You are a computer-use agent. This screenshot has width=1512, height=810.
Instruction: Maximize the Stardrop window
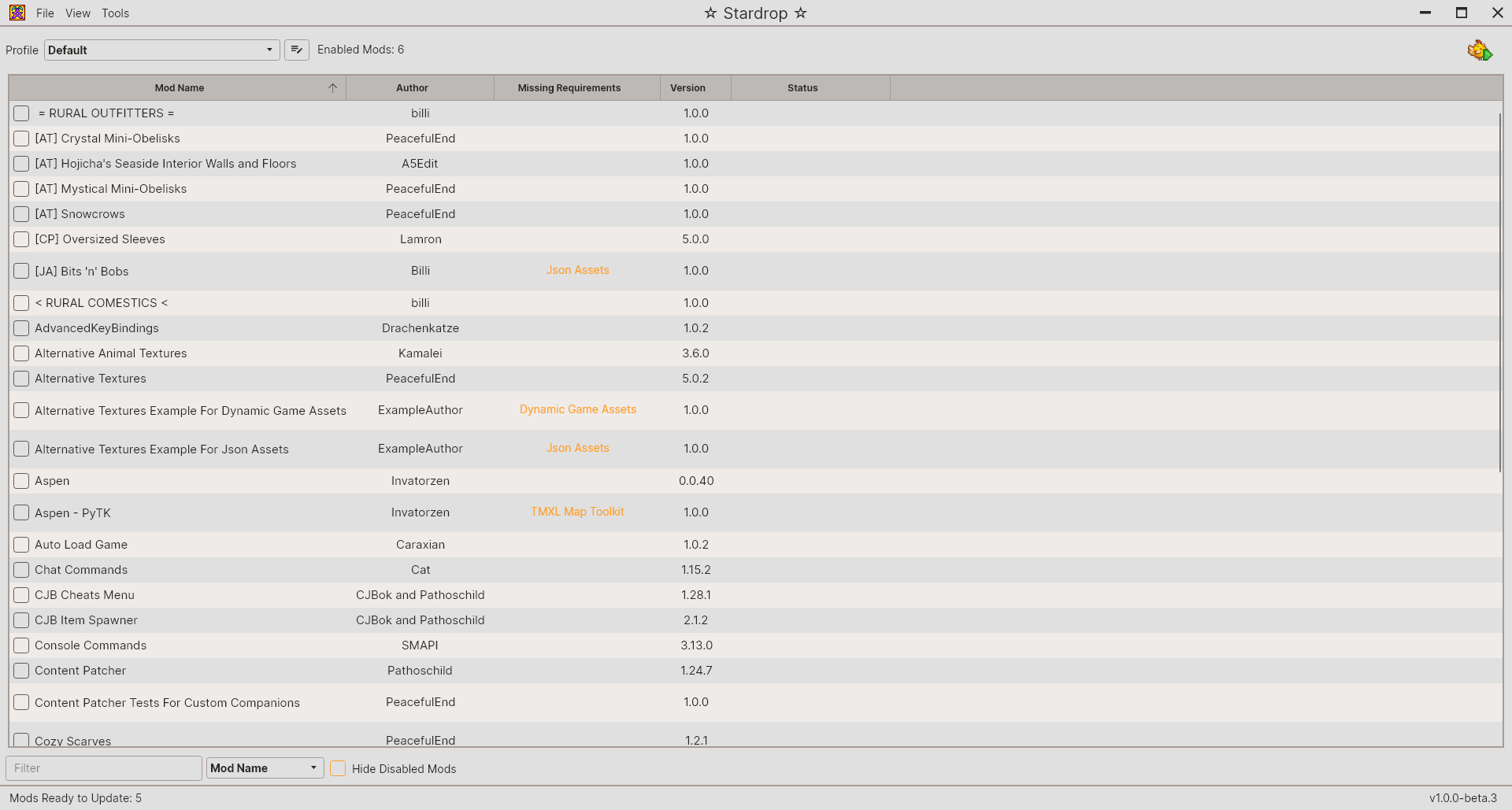coord(1462,13)
